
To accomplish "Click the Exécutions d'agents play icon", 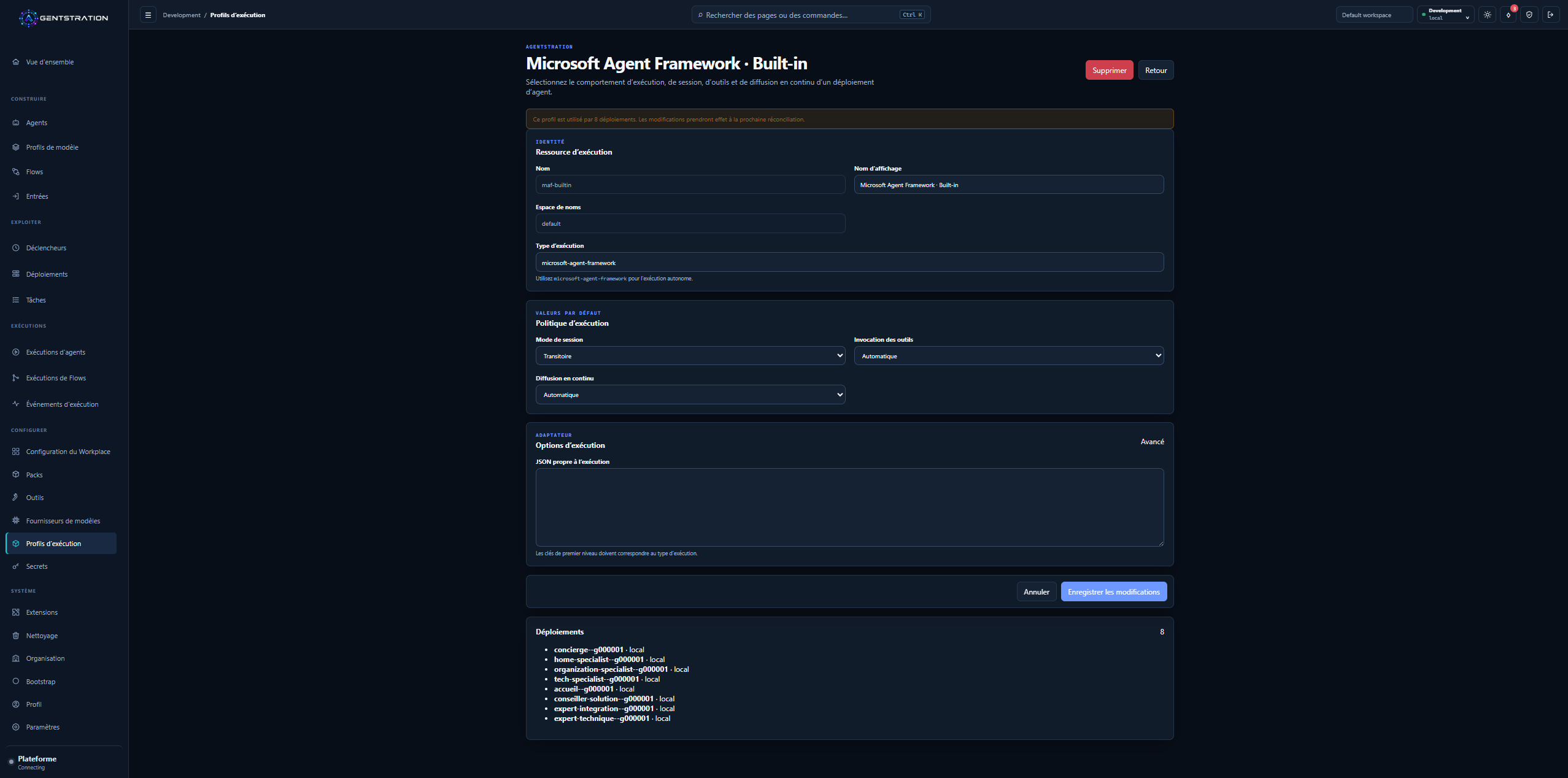I will pos(16,352).
